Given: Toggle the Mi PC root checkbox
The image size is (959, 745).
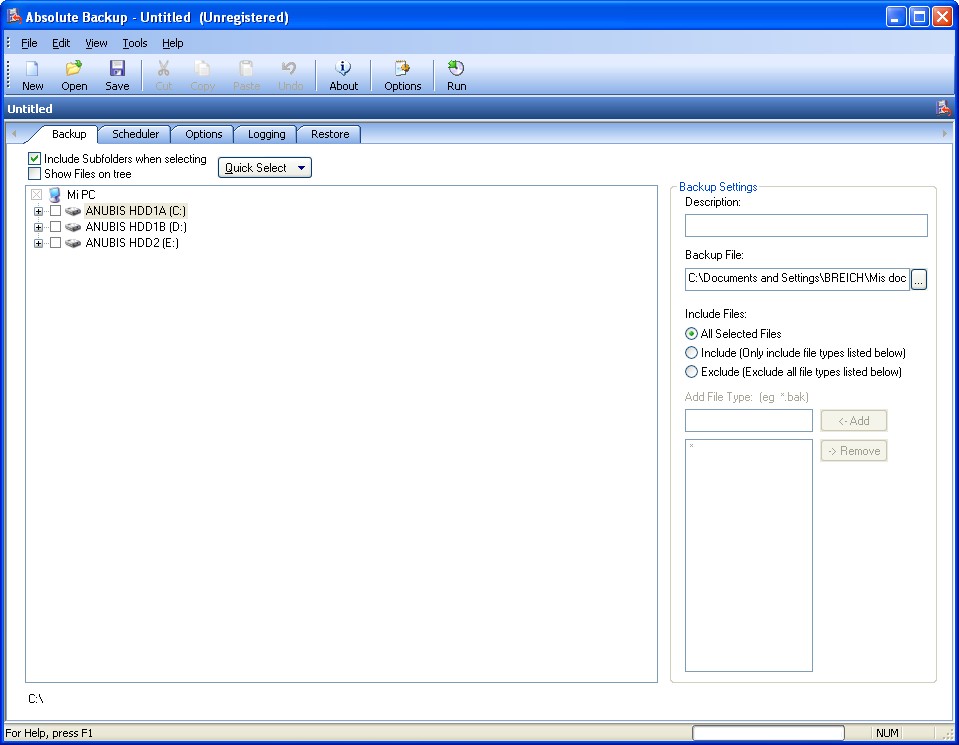Looking at the screenshot, I should tap(36, 195).
